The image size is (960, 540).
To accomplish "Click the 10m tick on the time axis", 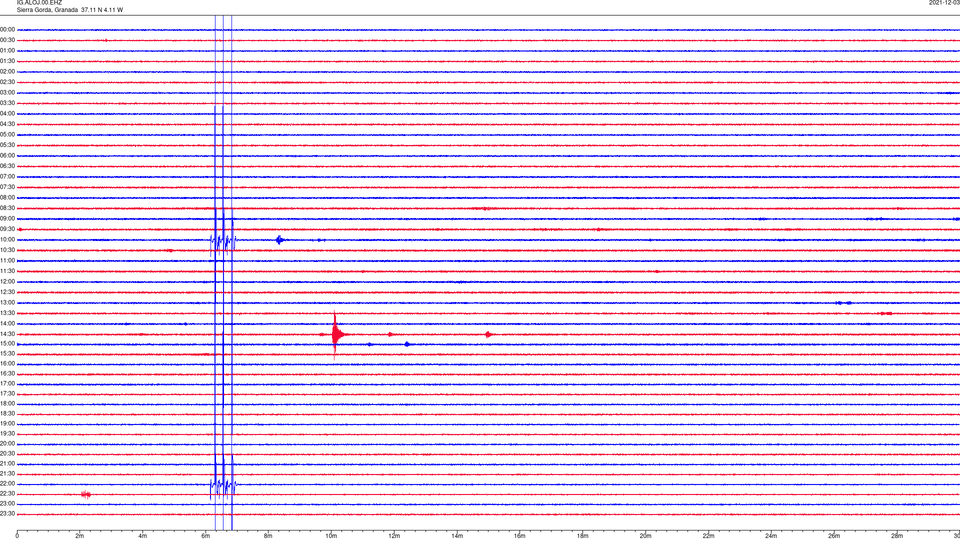I will click(331, 536).
